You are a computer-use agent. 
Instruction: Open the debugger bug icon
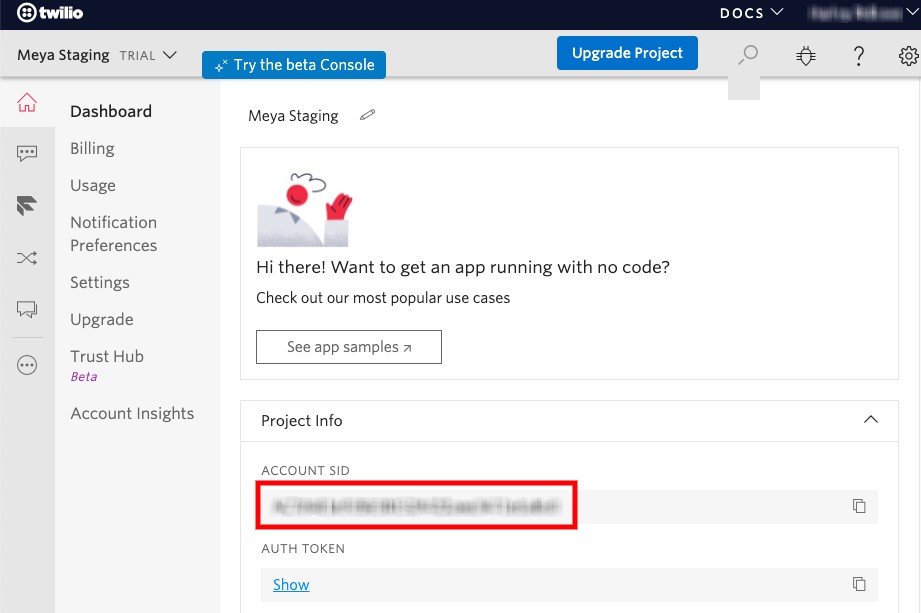click(x=805, y=56)
